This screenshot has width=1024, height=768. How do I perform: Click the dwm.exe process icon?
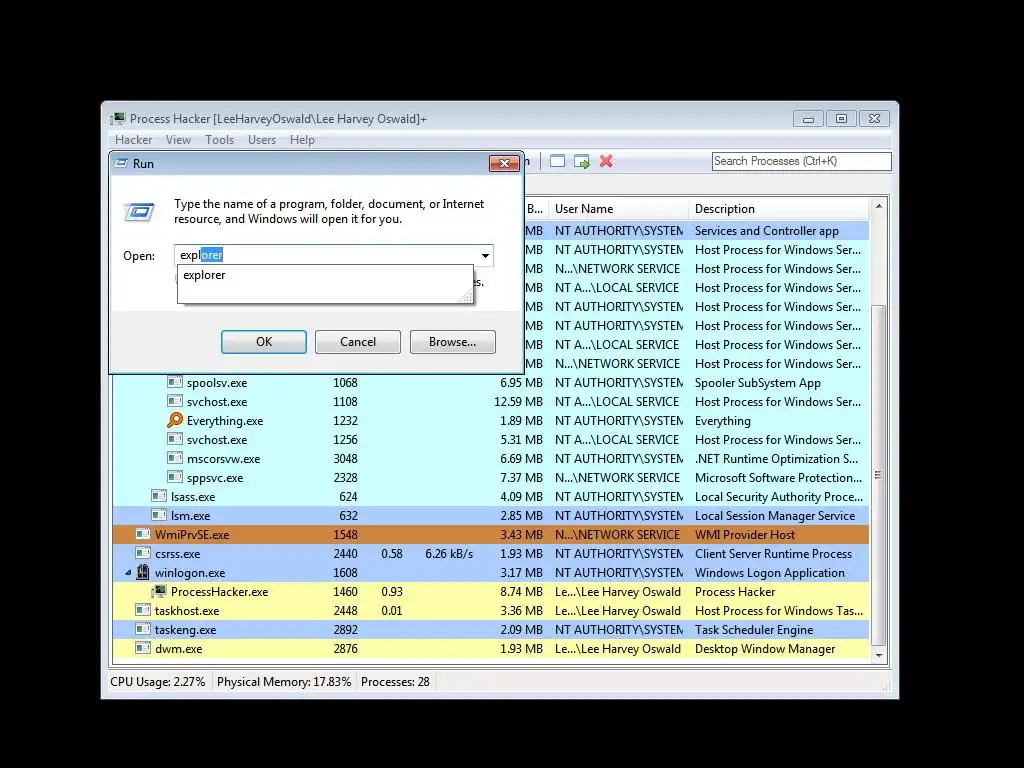tap(143, 648)
